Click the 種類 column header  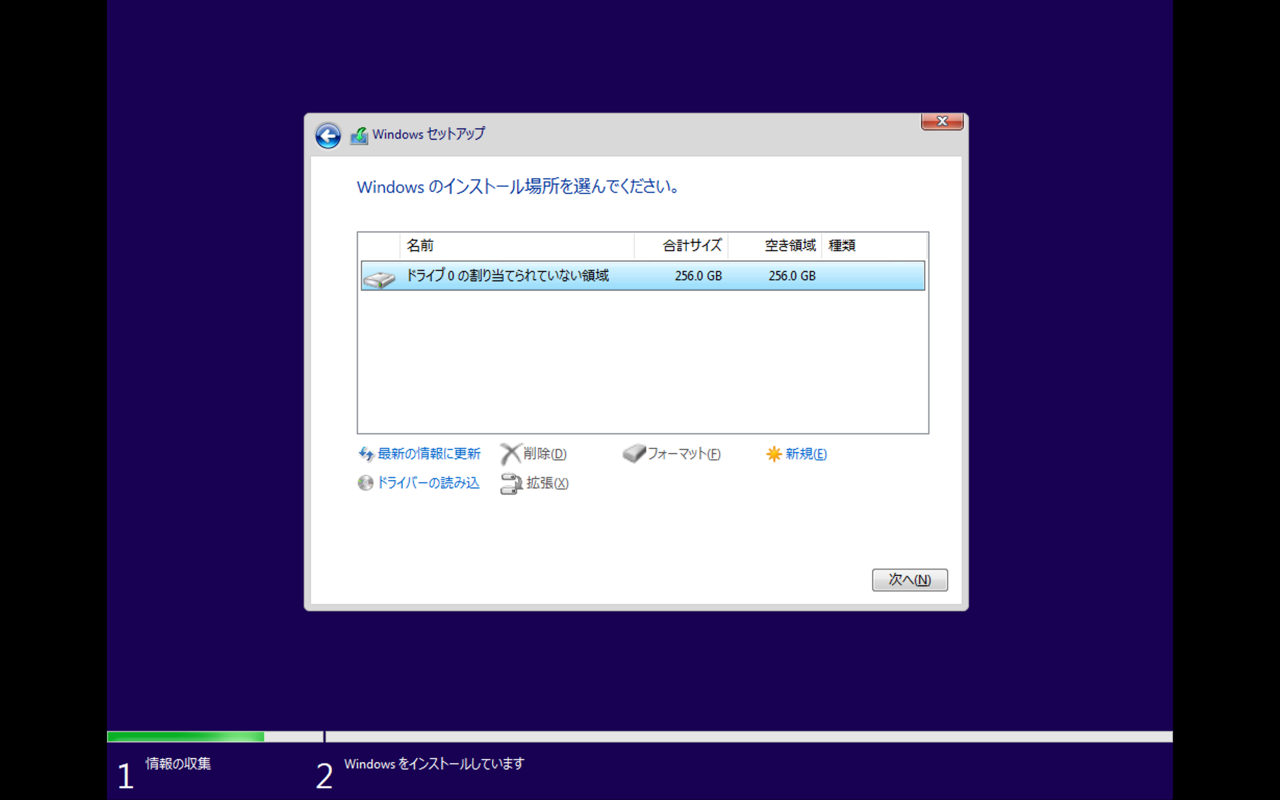(x=874, y=246)
